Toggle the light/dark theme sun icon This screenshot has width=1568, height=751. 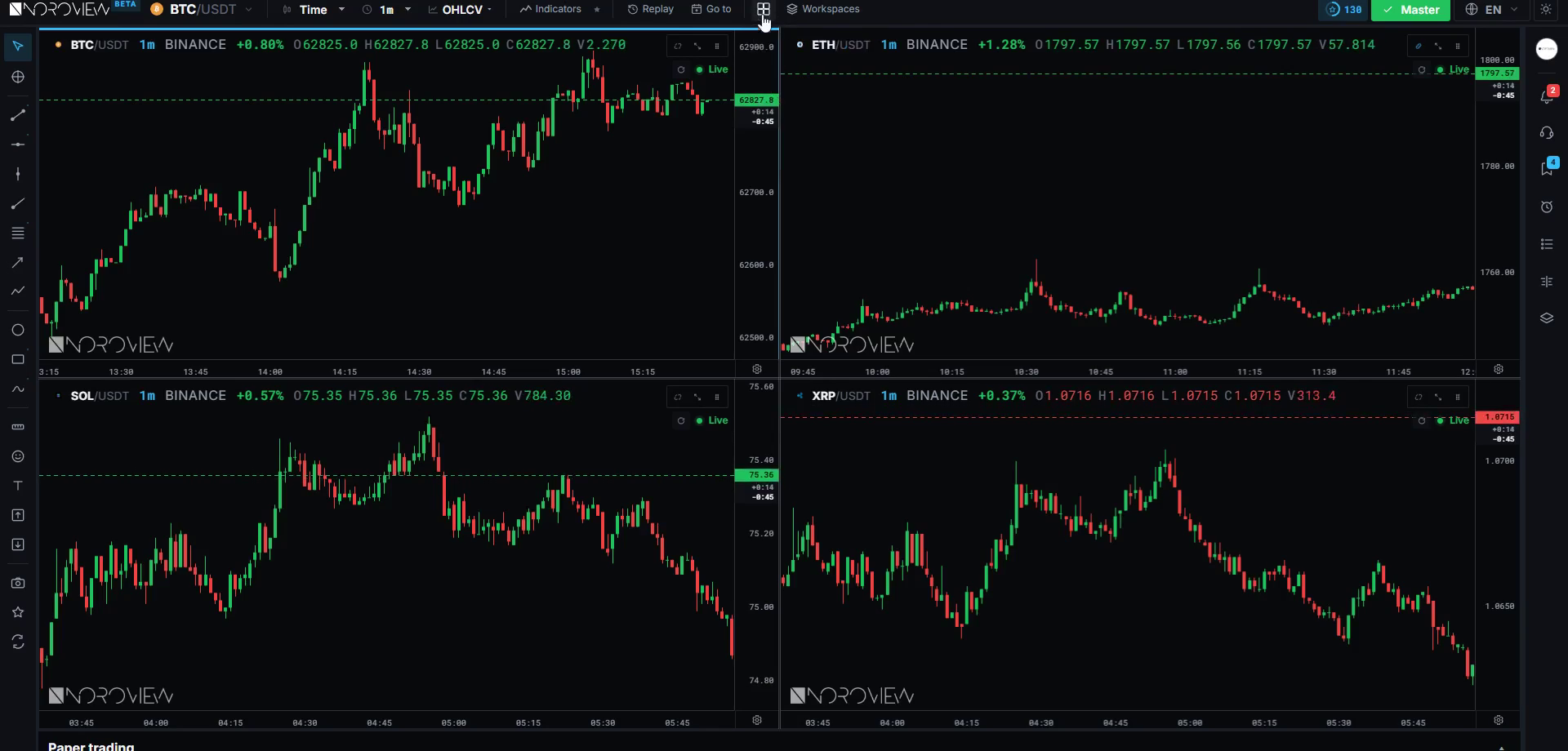[1546, 10]
